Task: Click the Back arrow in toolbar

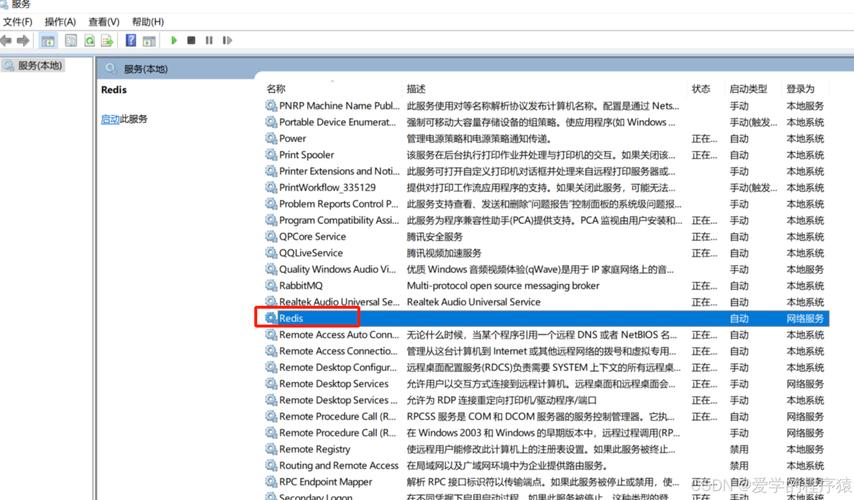Action: (x=6, y=40)
